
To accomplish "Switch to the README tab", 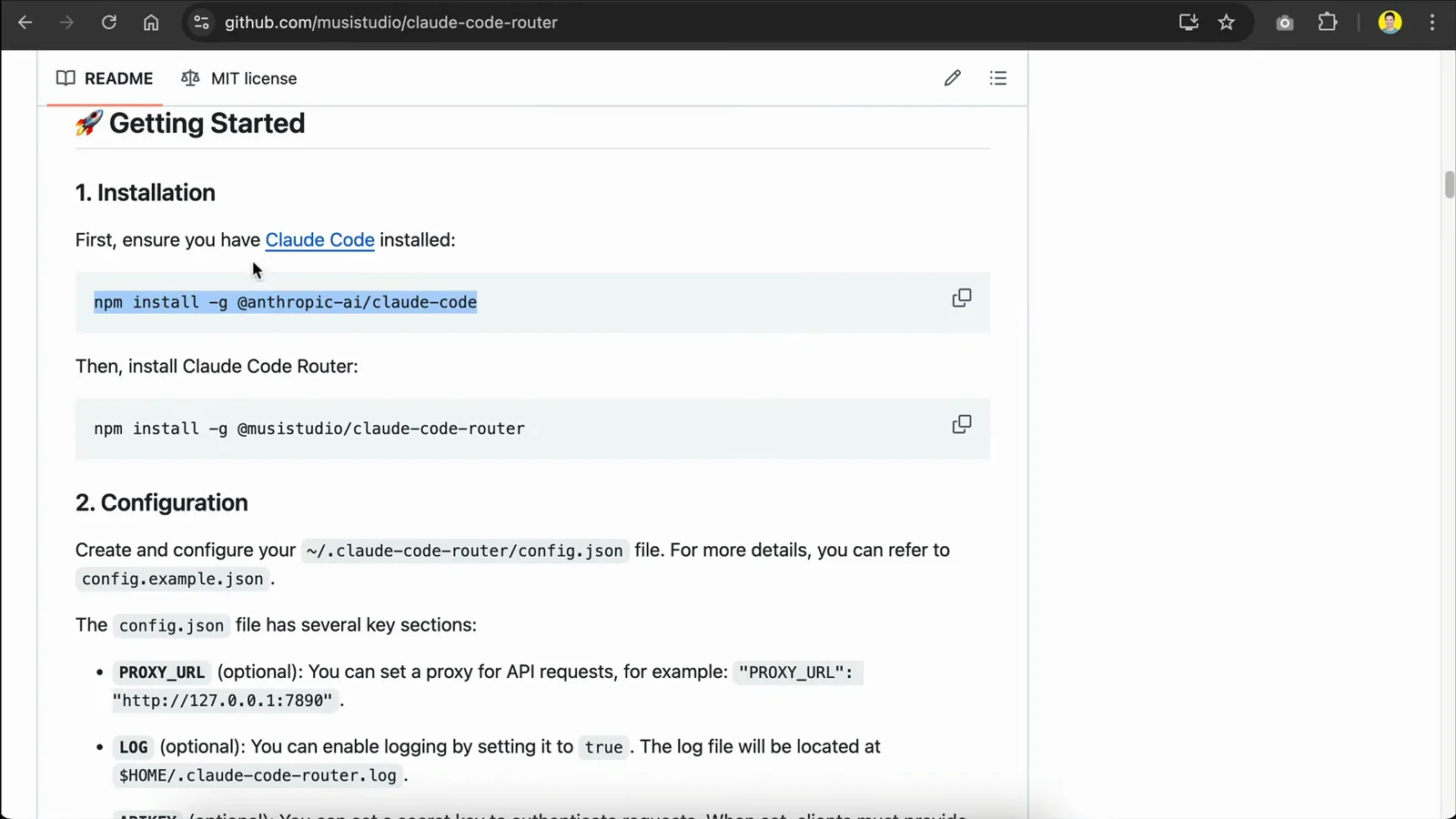I will tap(105, 78).
